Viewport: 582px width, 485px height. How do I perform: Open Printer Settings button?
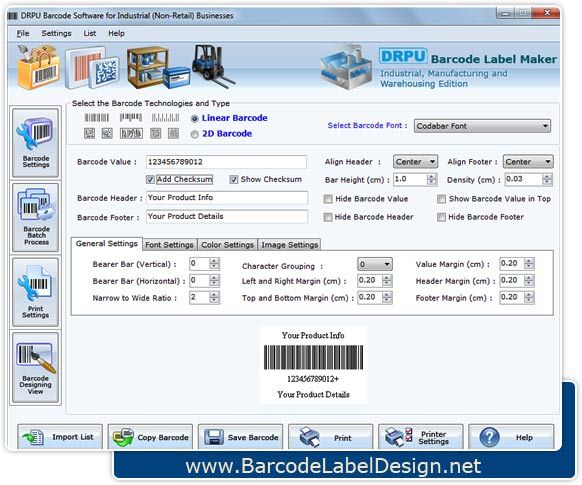[421, 437]
